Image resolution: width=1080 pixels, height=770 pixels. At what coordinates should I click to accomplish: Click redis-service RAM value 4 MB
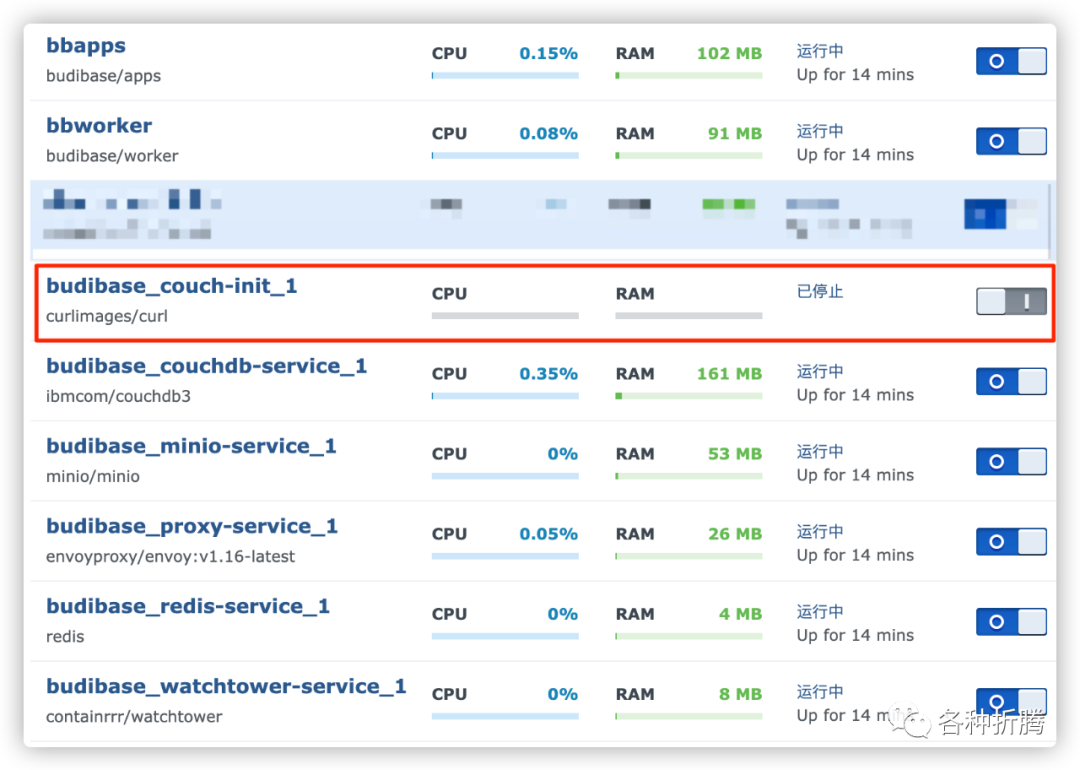tap(740, 614)
